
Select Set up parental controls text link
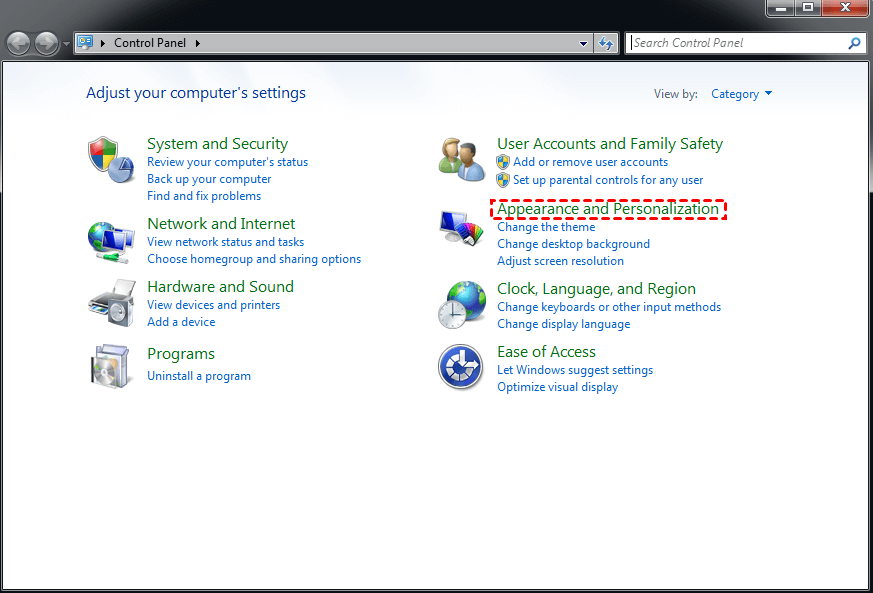(607, 180)
